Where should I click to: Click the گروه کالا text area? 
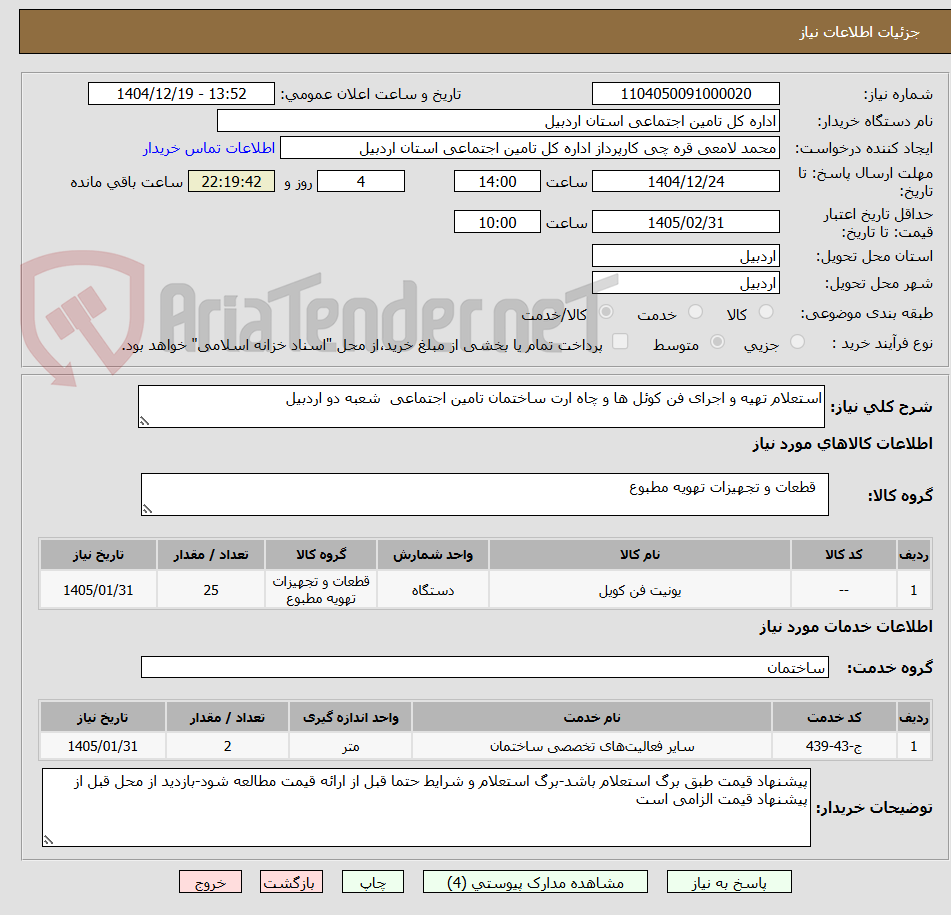point(485,494)
